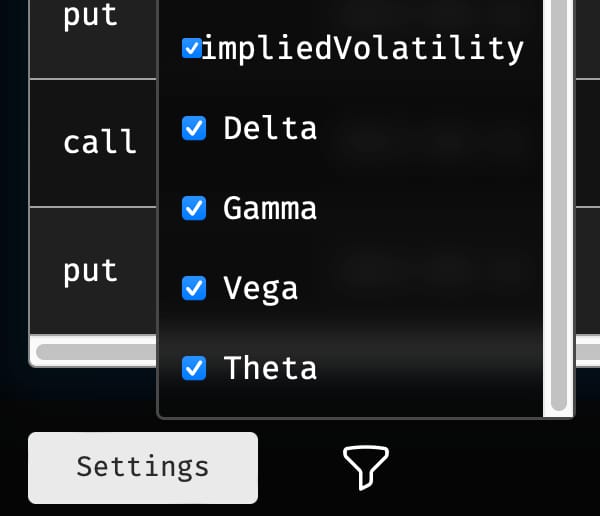This screenshot has height=516, width=600.
Task: Click the table's scrollbar right of the popup
Action: 588,351
